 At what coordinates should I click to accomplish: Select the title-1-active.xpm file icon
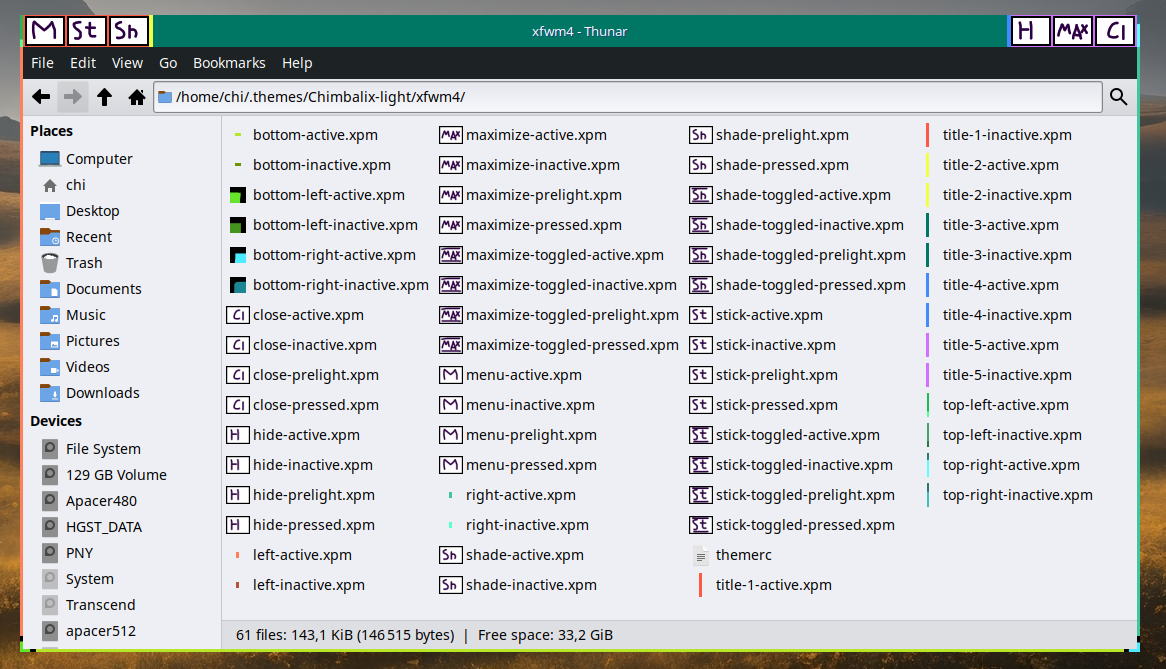700,585
